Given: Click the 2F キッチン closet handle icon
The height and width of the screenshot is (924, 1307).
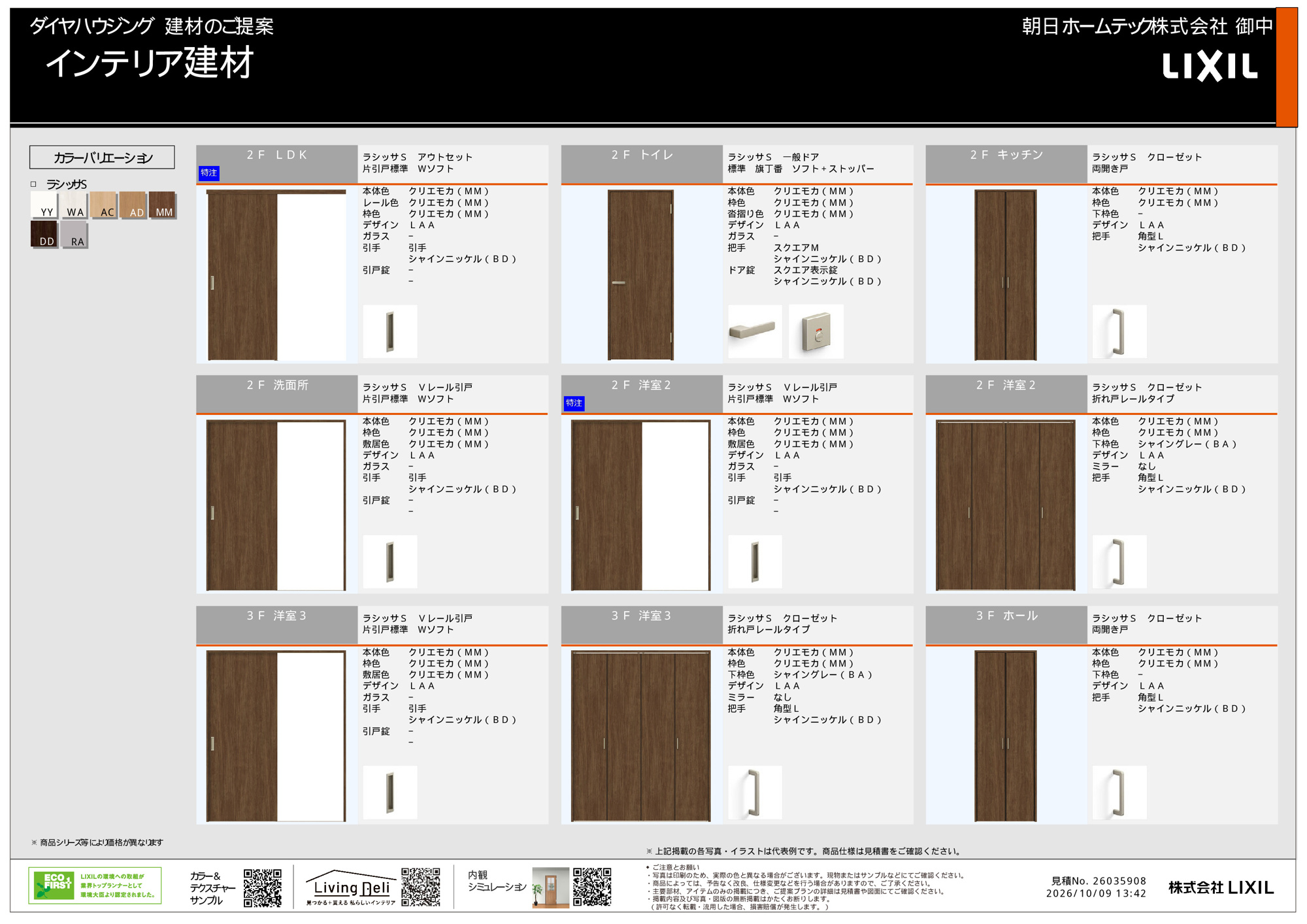Looking at the screenshot, I should coord(1119,331).
